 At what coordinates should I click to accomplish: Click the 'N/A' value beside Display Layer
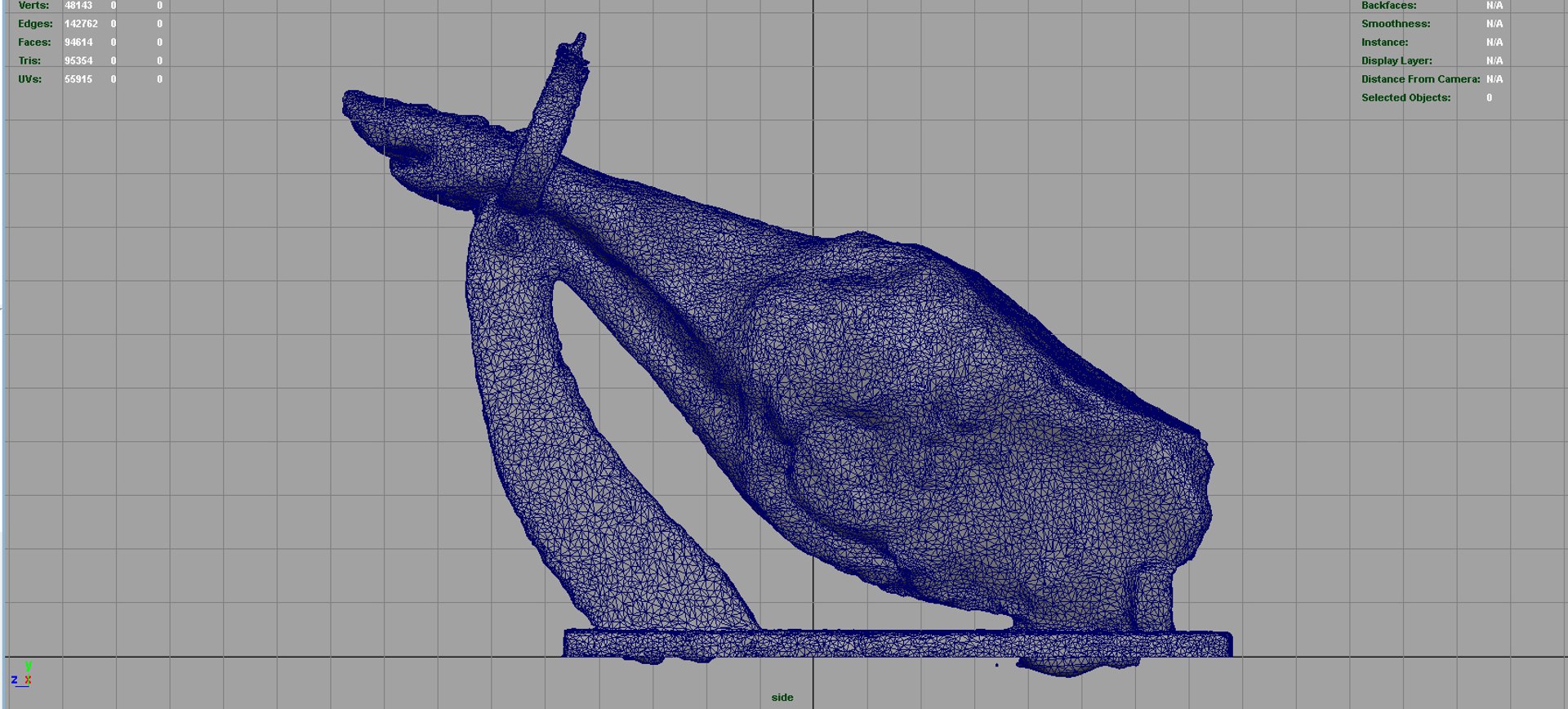pos(1494,60)
